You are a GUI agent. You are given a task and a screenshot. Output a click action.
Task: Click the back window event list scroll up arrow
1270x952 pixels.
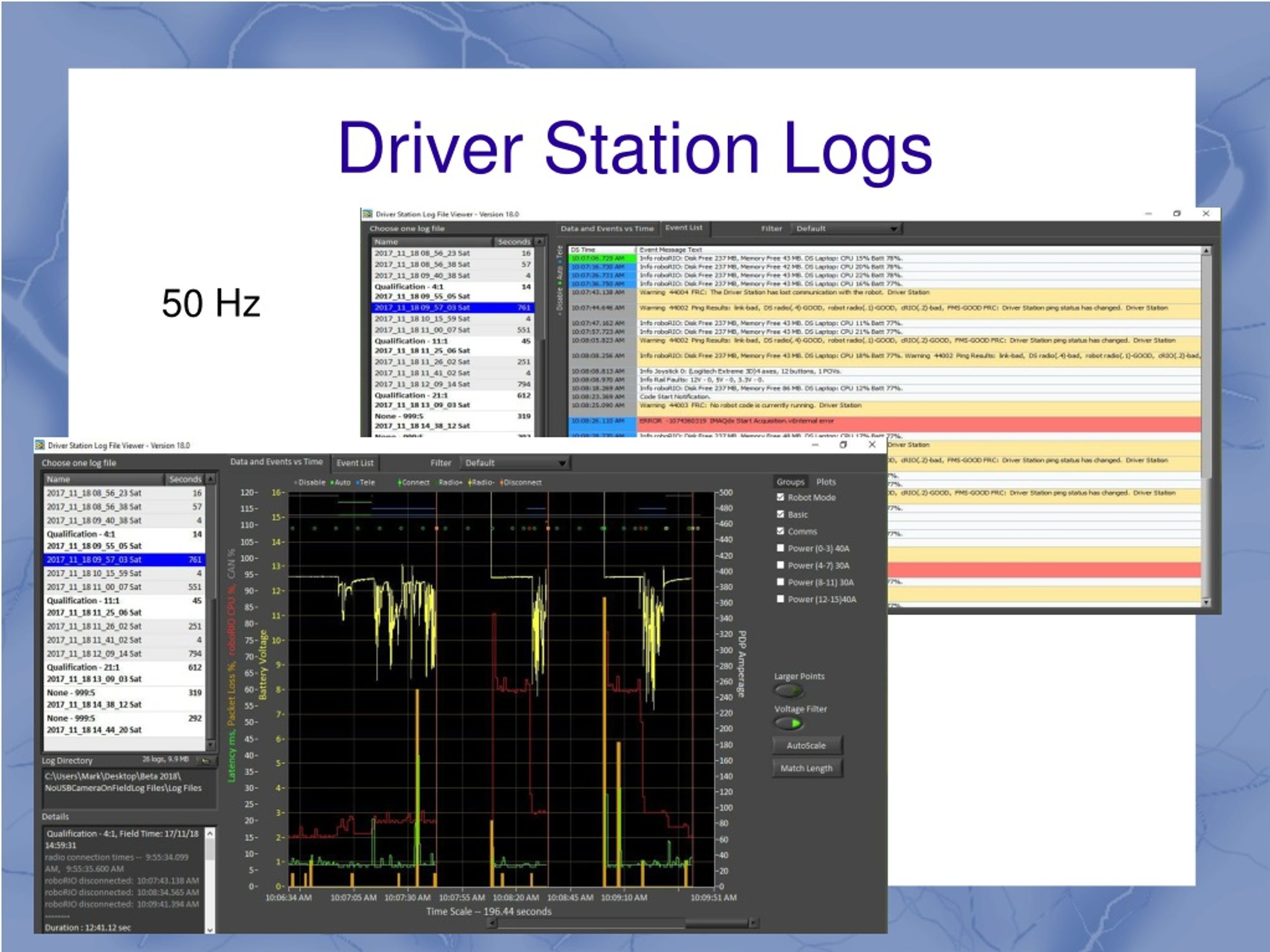tap(1206, 251)
